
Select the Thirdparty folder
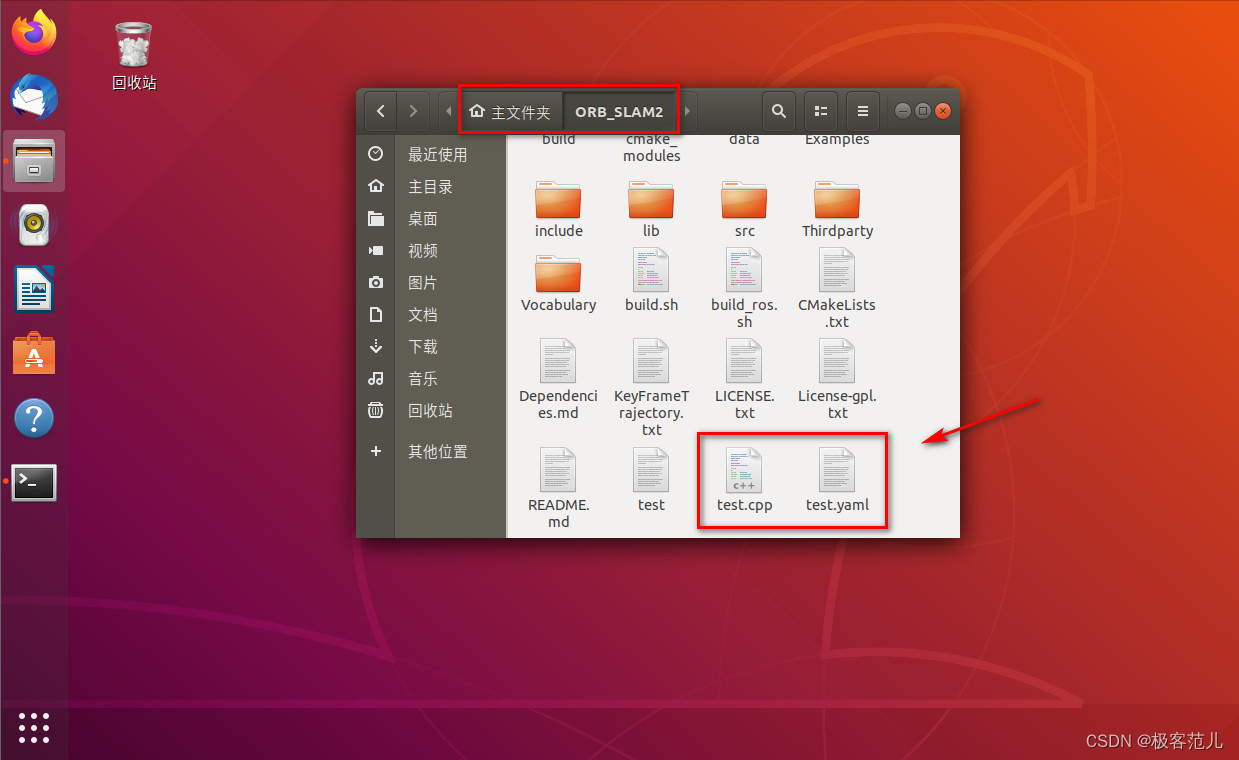(x=837, y=209)
